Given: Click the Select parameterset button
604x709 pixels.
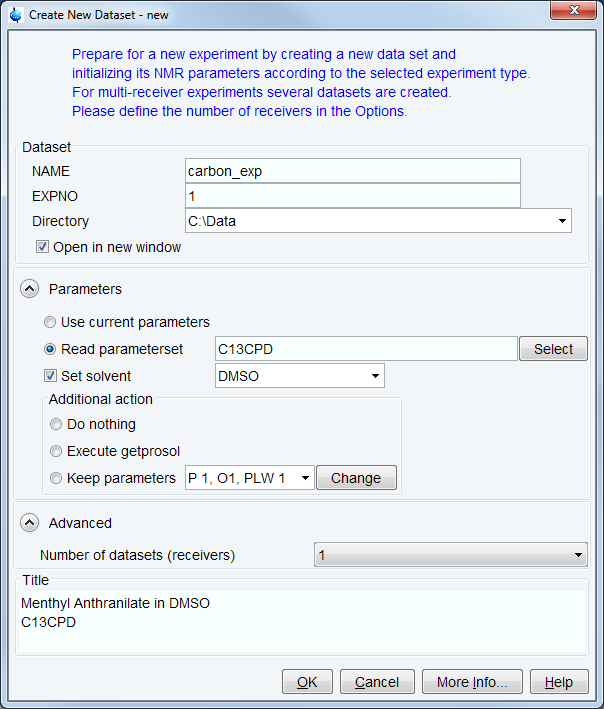Looking at the screenshot, I should click(553, 349).
